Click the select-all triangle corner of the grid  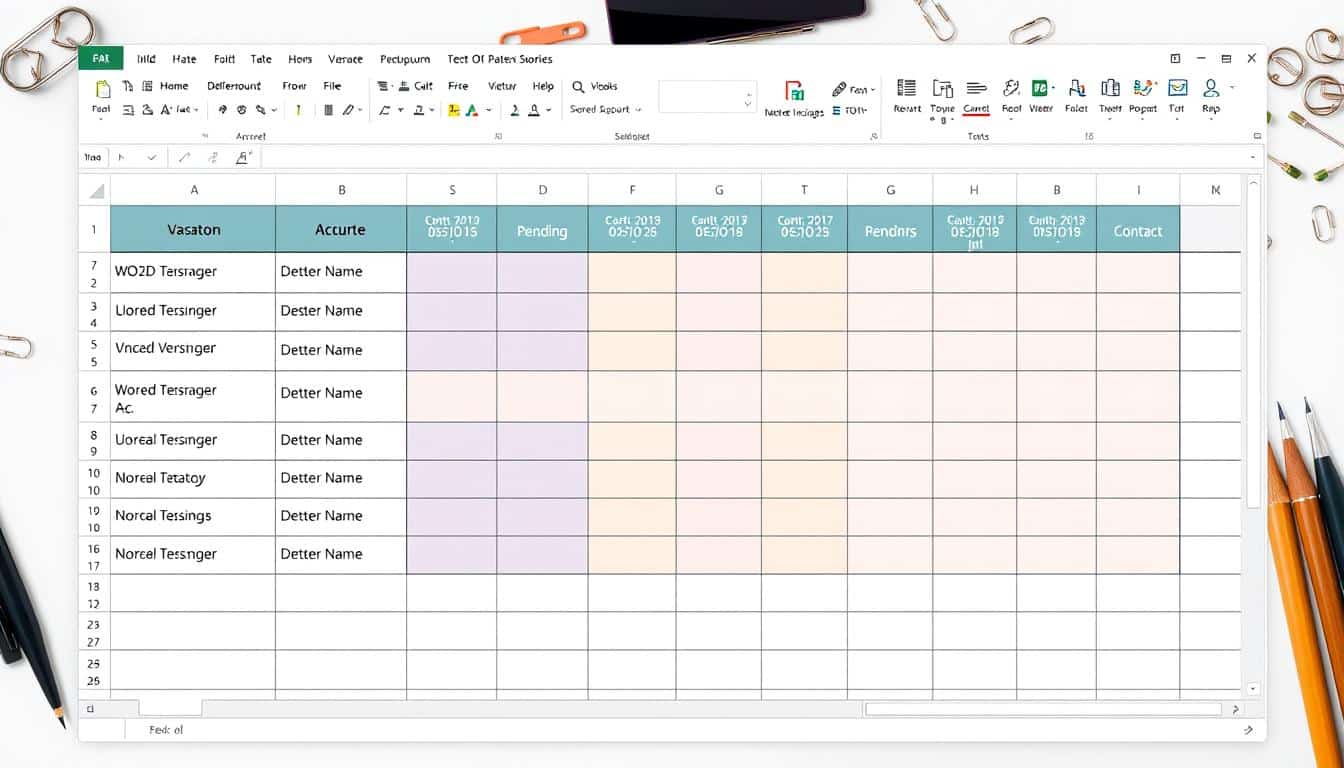[x=96, y=190]
